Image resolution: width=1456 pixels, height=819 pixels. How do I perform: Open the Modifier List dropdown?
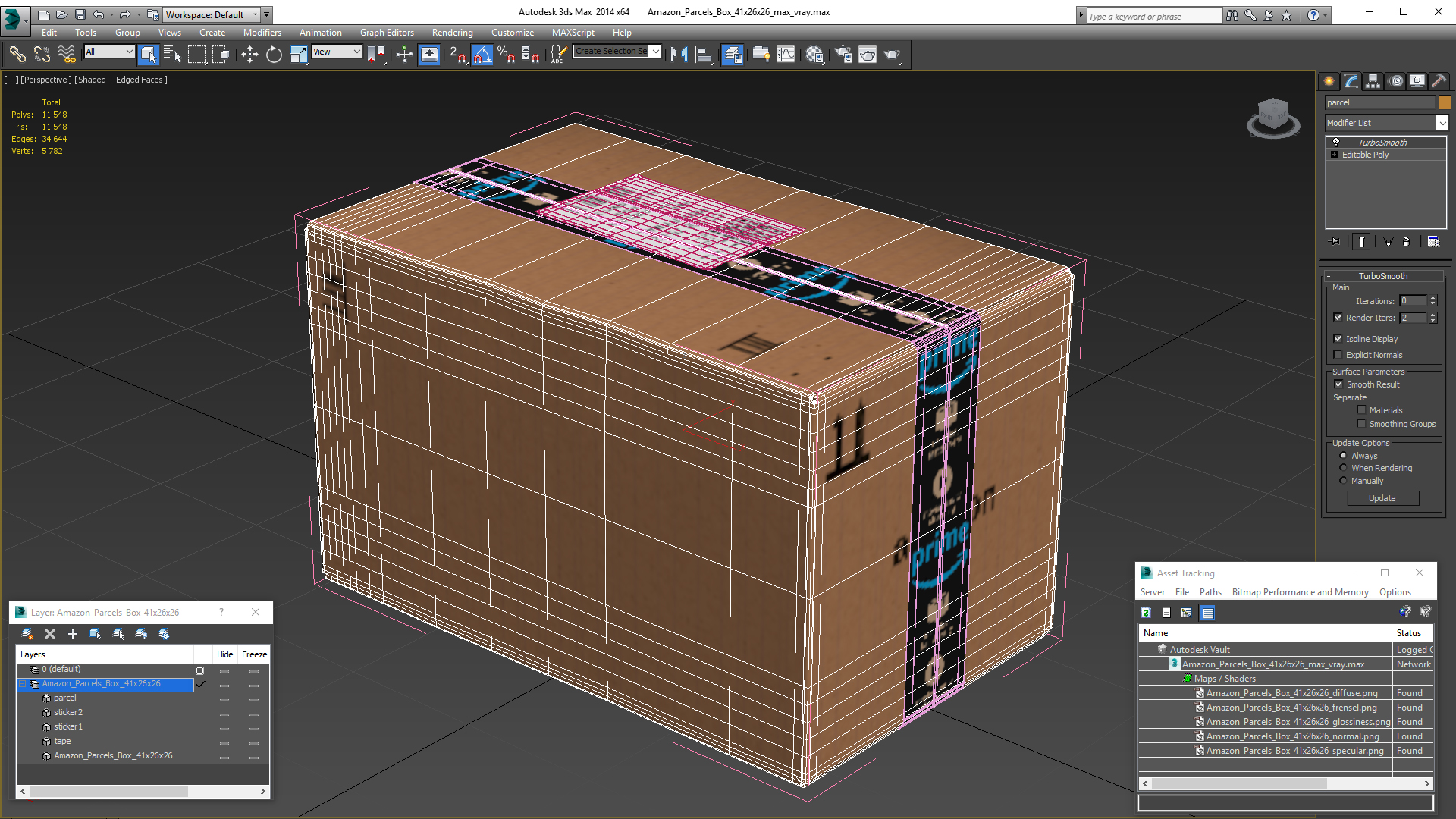tap(1442, 123)
